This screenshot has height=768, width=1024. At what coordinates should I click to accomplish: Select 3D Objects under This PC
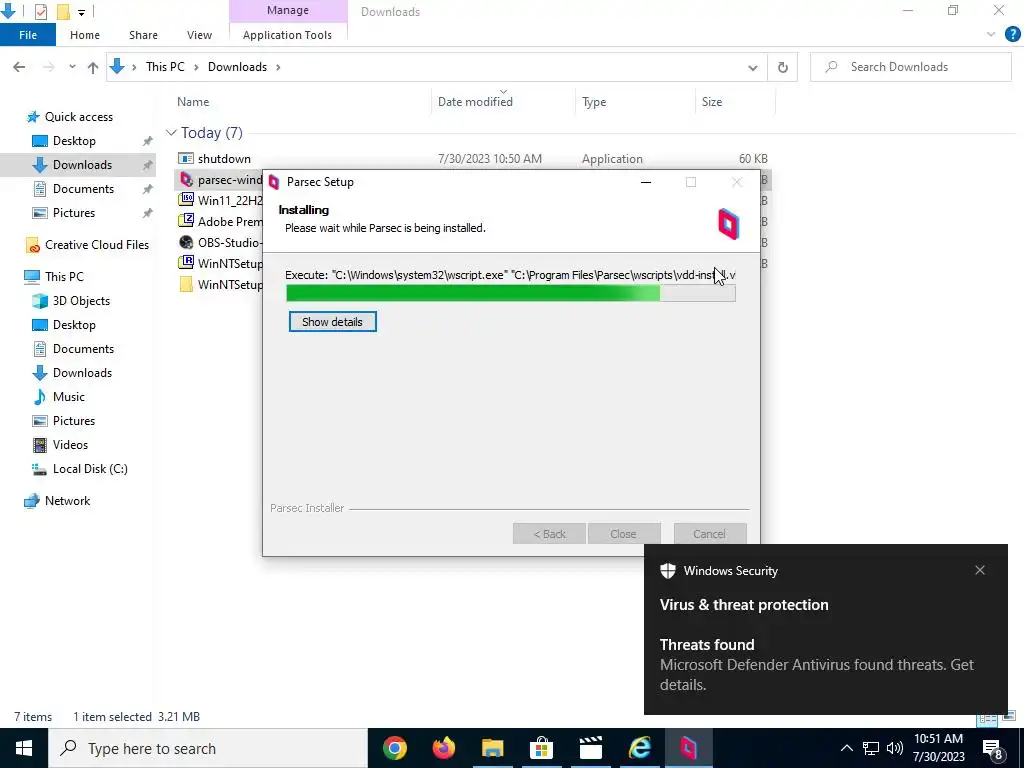(71, 301)
